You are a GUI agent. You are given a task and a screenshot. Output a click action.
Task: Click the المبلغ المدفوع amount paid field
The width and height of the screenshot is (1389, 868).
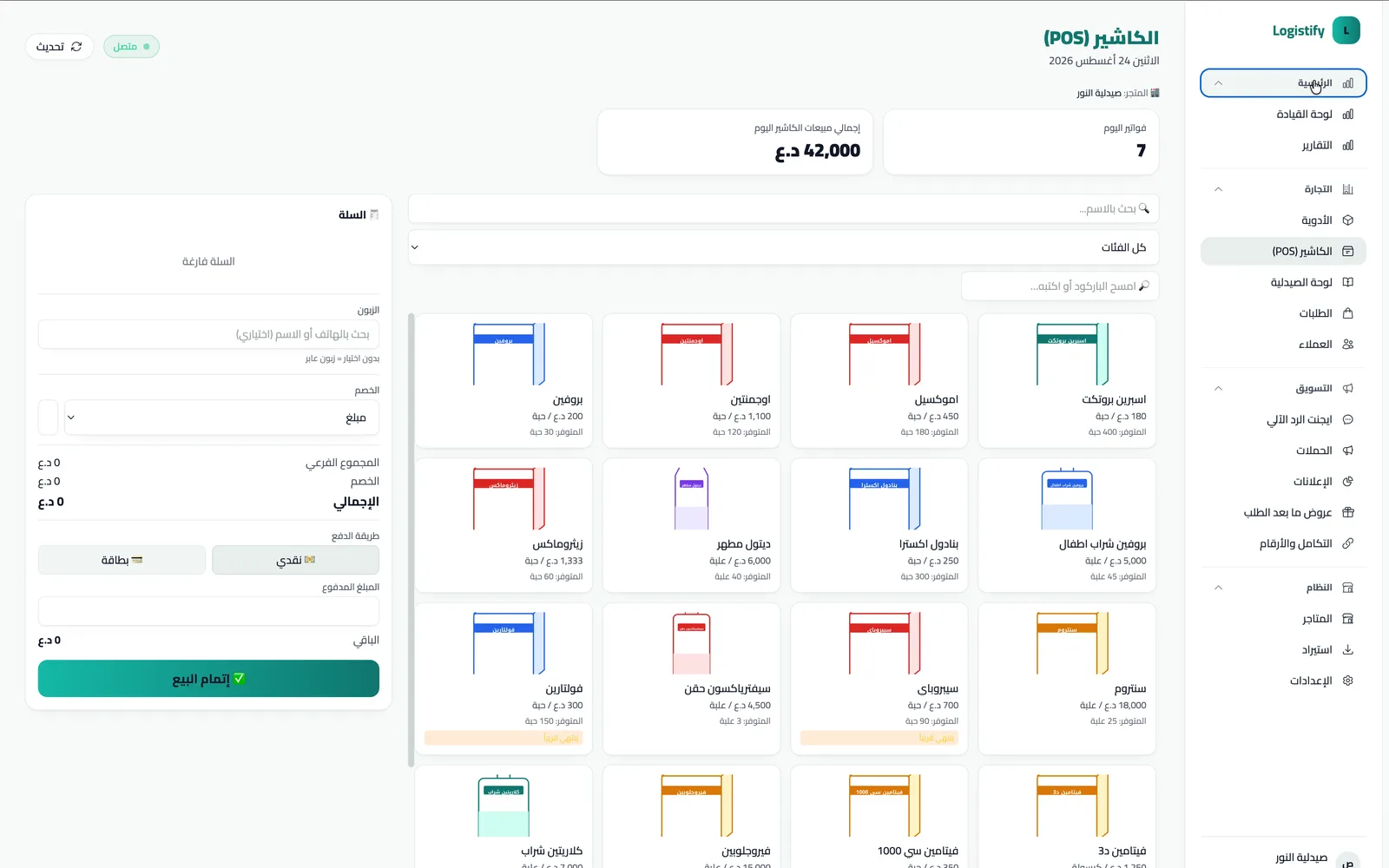pos(208,611)
